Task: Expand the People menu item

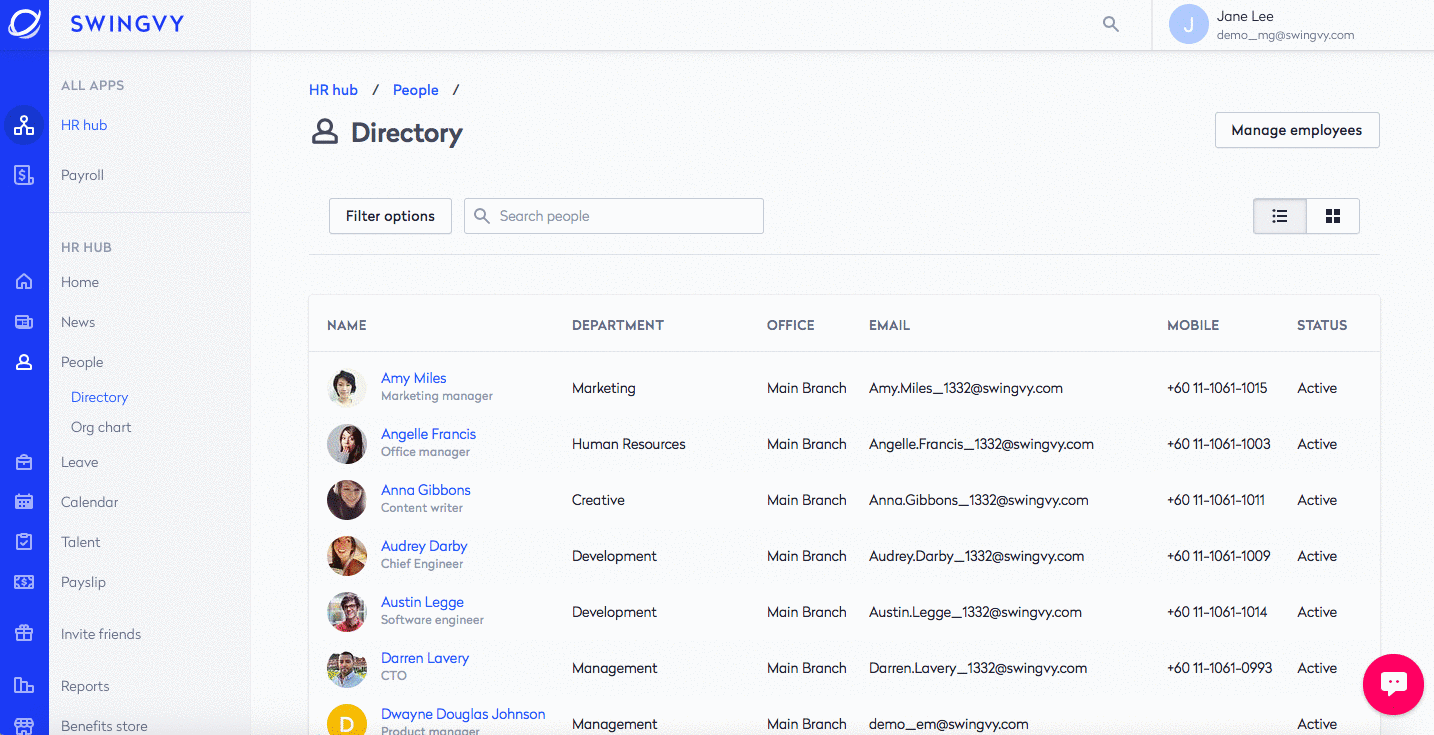Action: coord(82,362)
